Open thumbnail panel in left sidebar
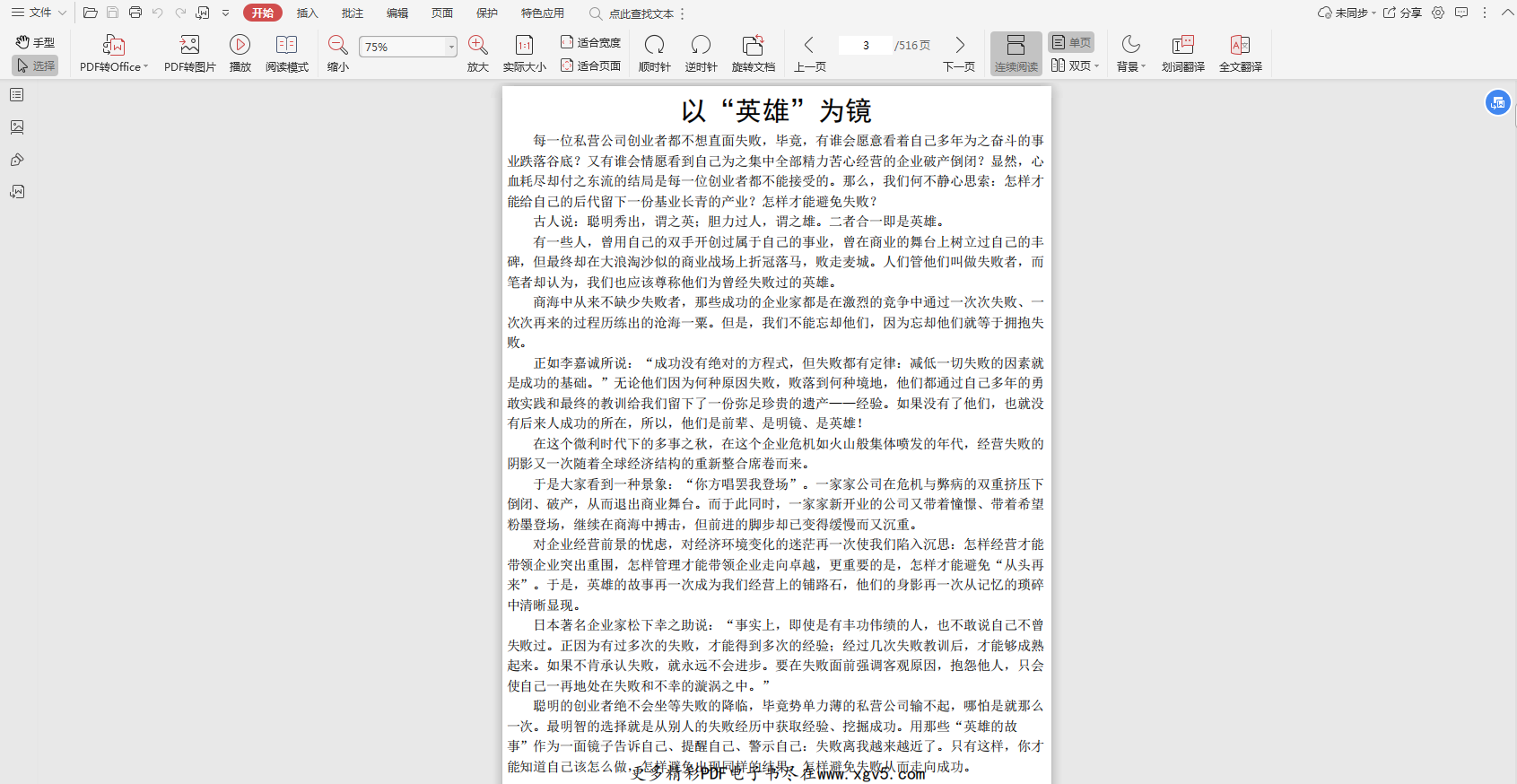Viewport: 1517px width, 784px height. pyautogui.click(x=17, y=127)
